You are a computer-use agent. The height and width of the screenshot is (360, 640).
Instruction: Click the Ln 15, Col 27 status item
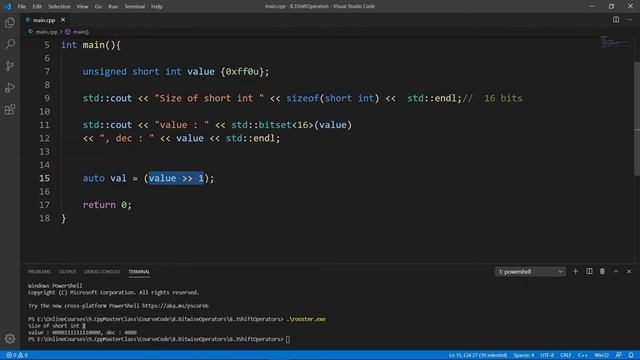pos(478,355)
